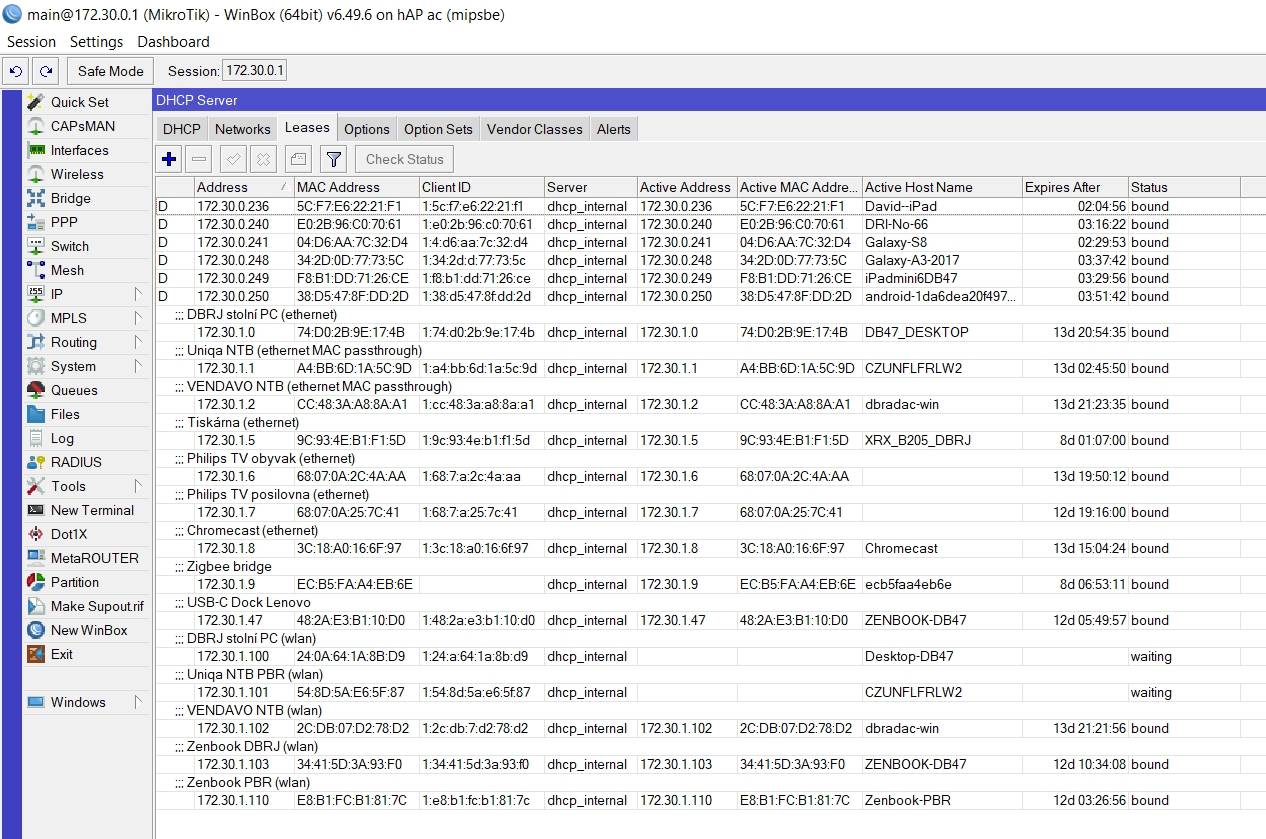The width and height of the screenshot is (1266, 839).
Task: Click Exit in sidebar
Action: [x=62, y=654]
